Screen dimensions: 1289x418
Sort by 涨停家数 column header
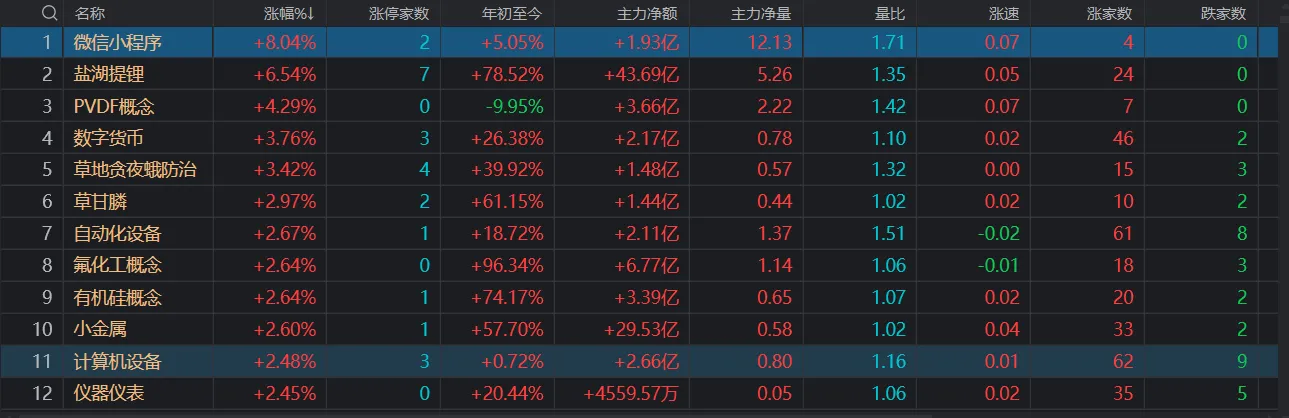(399, 13)
